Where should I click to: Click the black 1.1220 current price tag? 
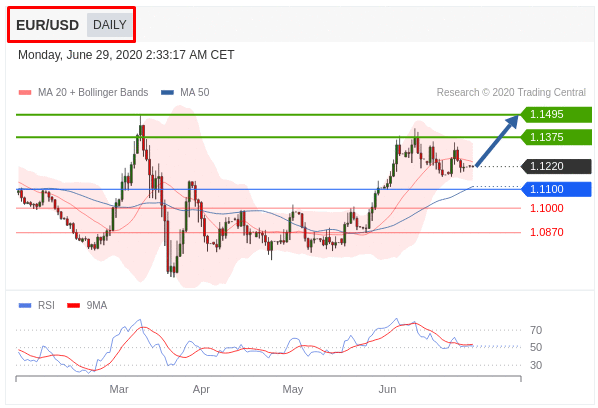(556, 166)
